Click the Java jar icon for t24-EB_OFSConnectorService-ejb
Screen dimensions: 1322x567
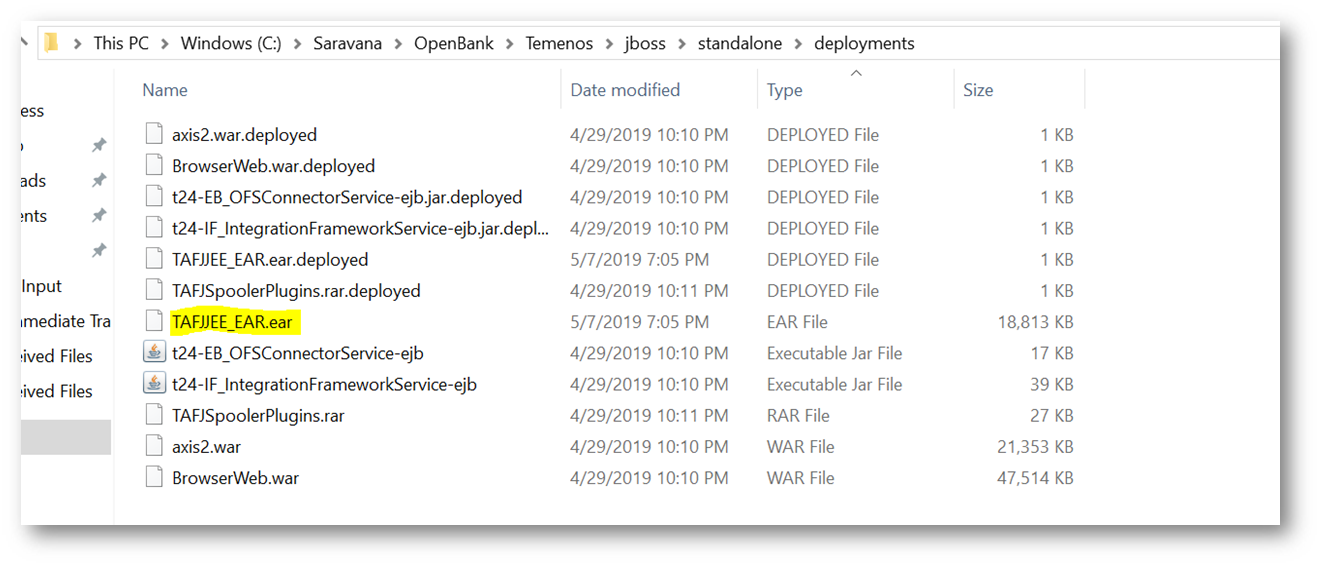coord(154,353)
